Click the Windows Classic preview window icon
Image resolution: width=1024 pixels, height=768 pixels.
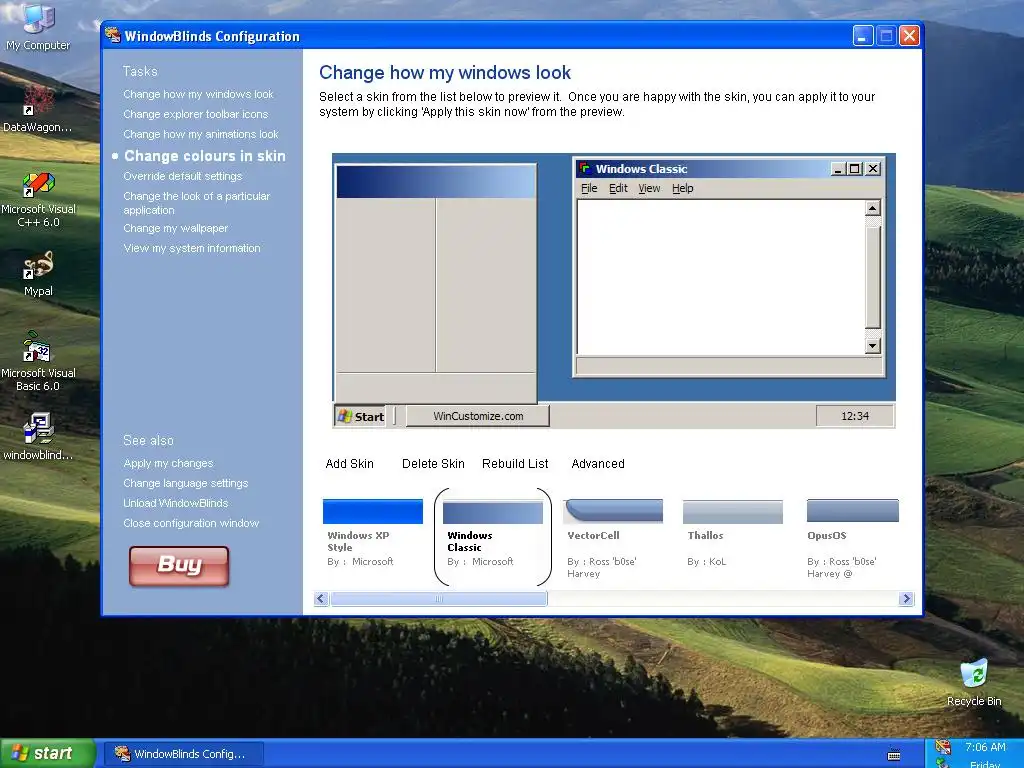tap(585, 168)
